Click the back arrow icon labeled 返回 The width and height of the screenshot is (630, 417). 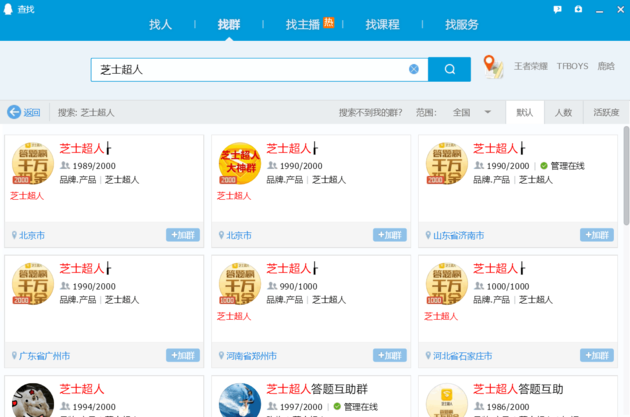tap(15, 112)
